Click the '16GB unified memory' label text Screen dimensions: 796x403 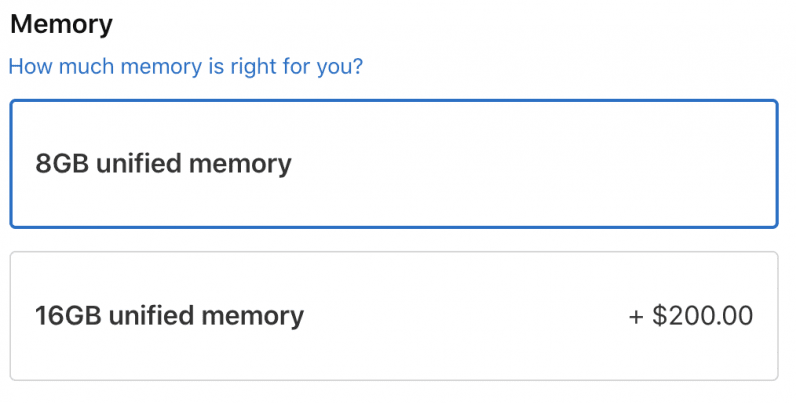click(x=169, y=317)
